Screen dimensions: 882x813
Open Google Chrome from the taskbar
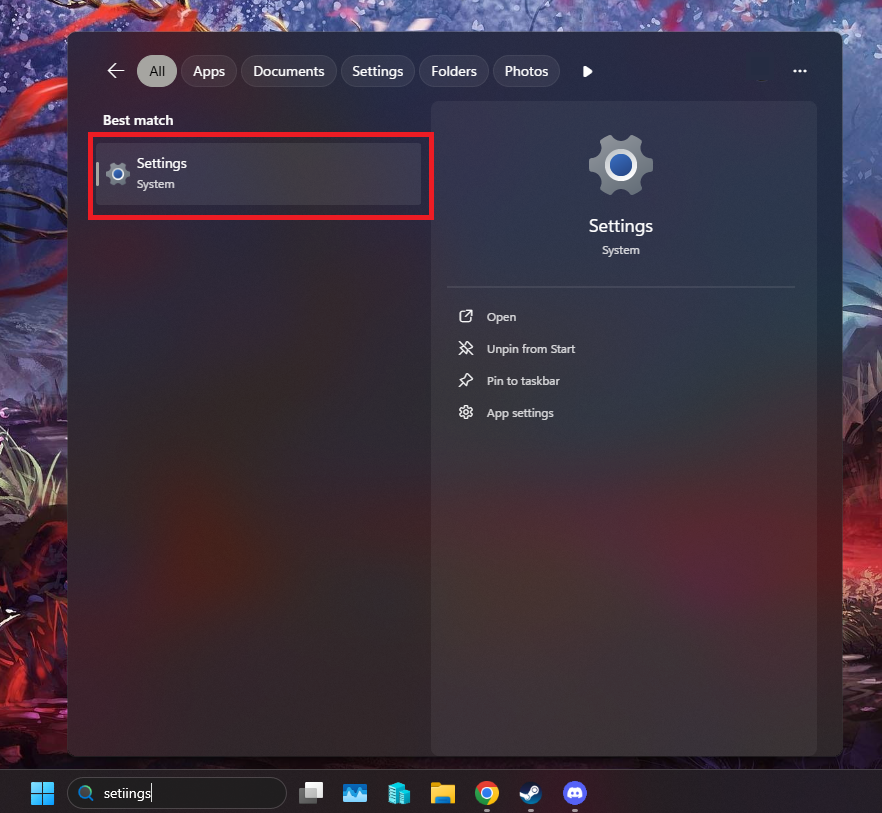tap(487, 793)
